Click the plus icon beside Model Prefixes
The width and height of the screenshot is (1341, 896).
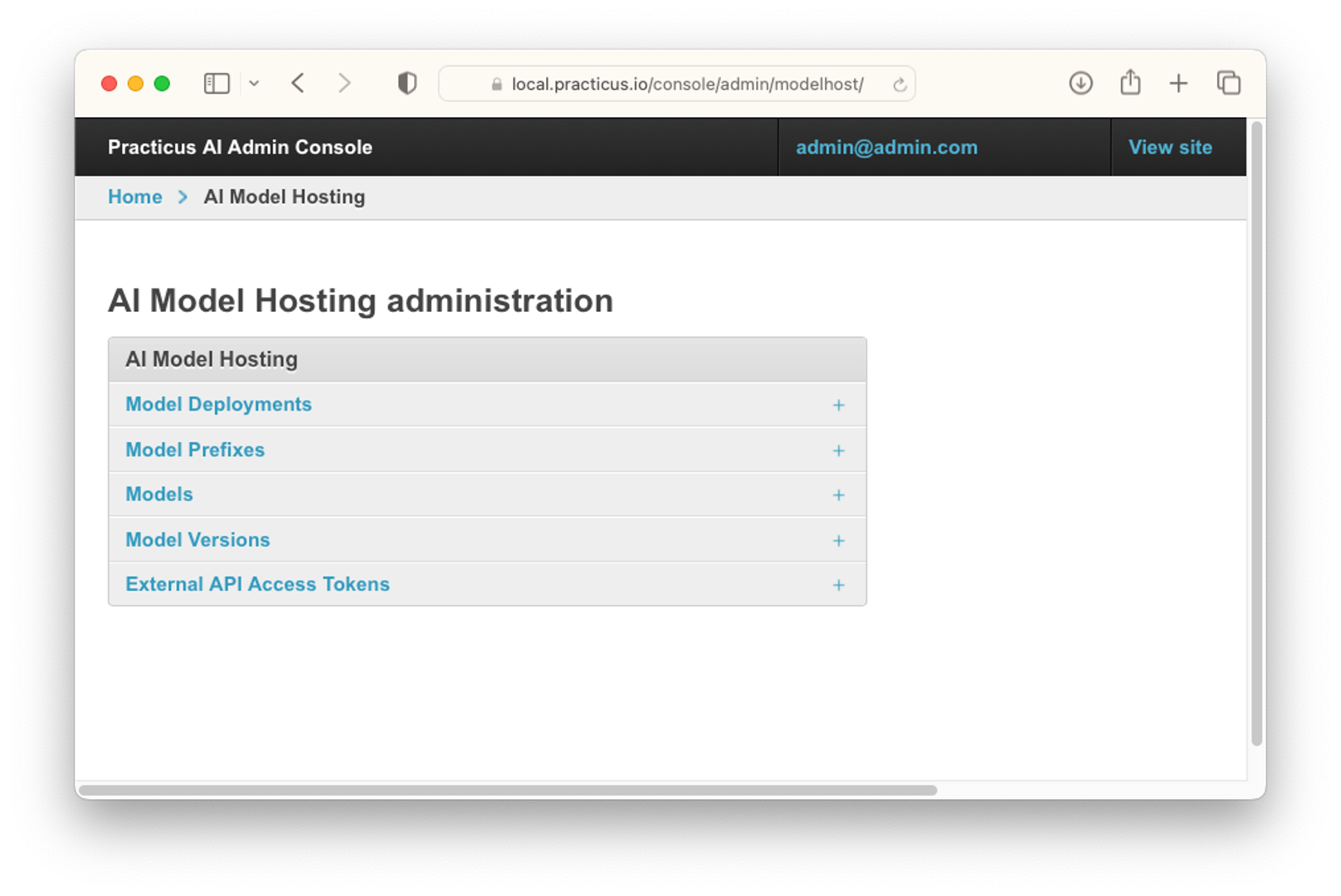[x=838, y=450]
